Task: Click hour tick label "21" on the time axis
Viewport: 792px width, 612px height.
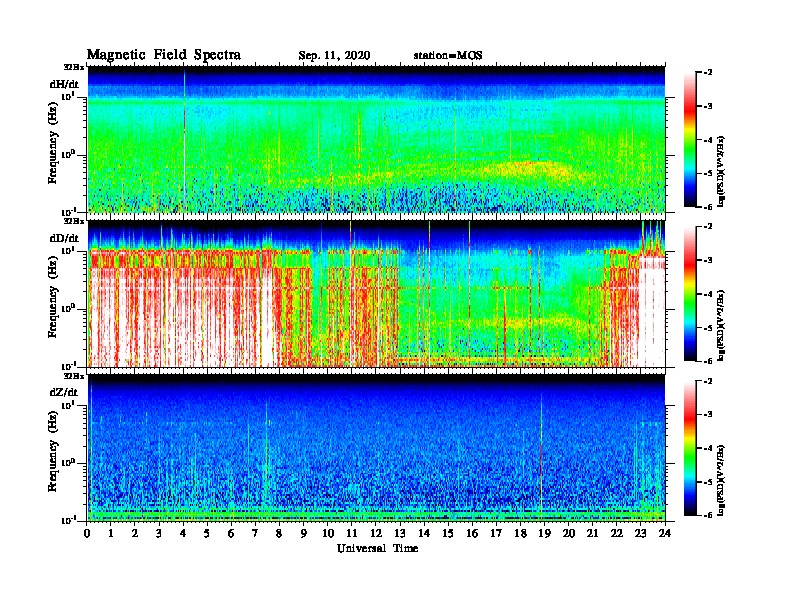Action: pyautogui.click(x=592, y=534)
